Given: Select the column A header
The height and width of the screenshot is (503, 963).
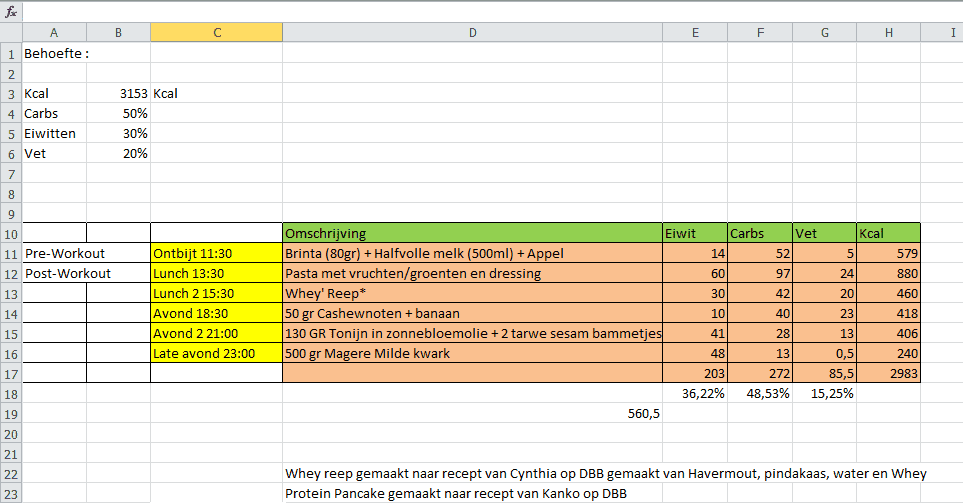Looking at the screenshot, I should 54,33.
